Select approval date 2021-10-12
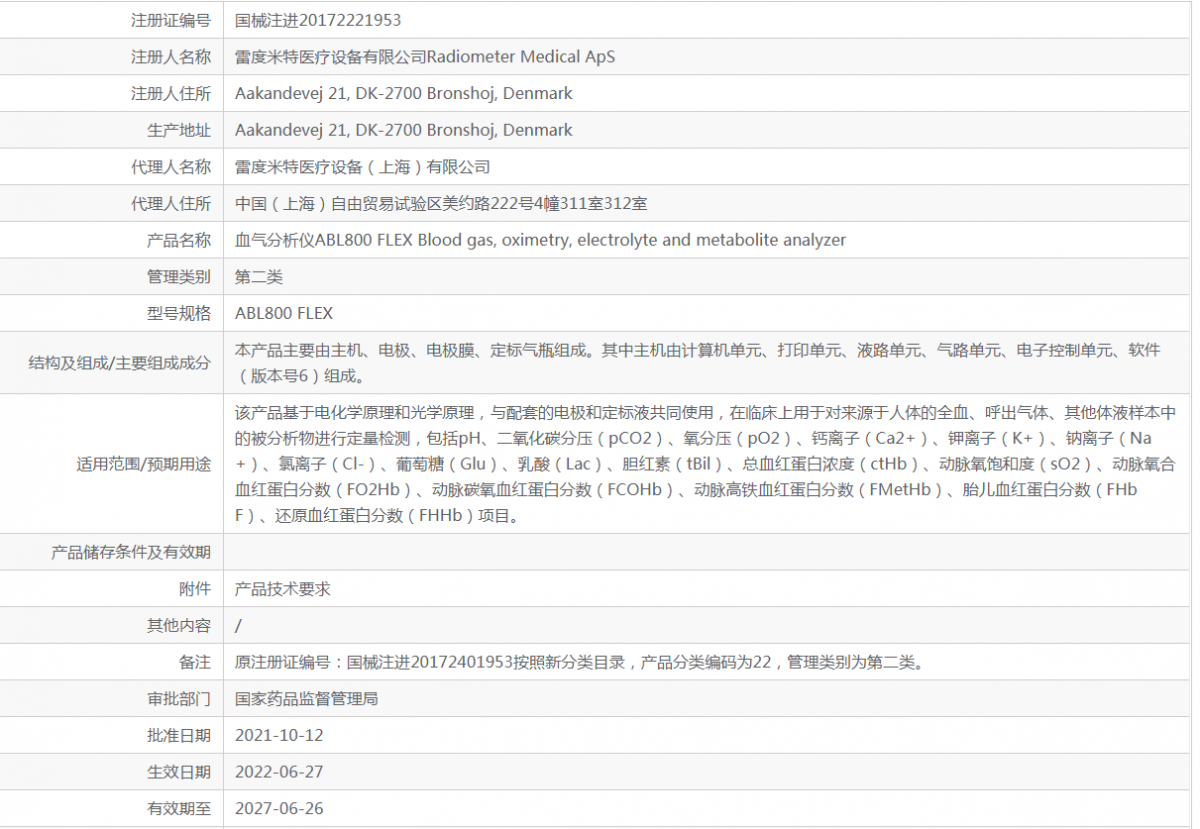 pos(279,735)
